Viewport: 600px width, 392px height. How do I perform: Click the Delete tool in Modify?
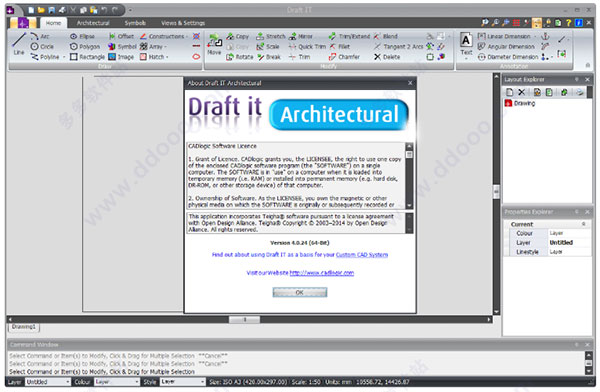(x=387, y=57)
